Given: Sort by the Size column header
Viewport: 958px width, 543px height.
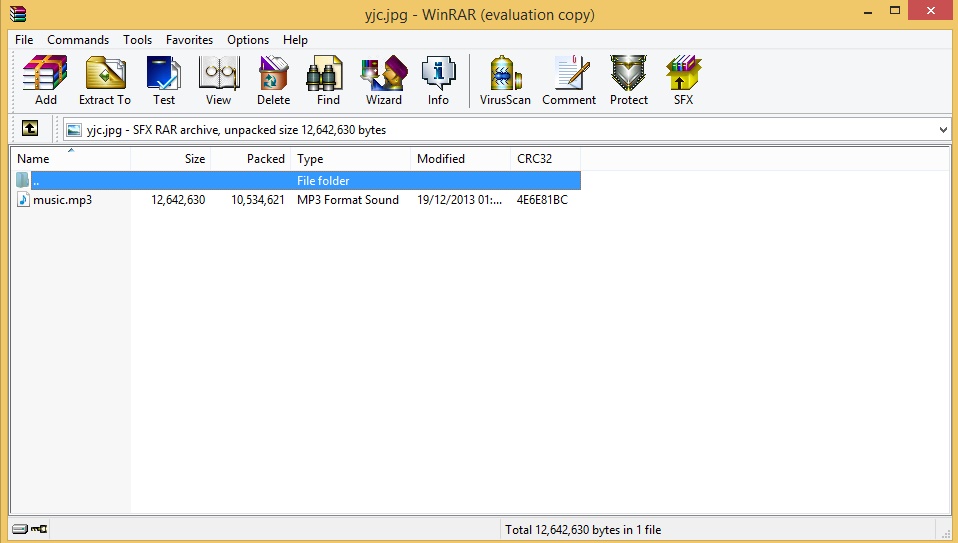Looking at the screenshot, I should click(x=170, y=159).
